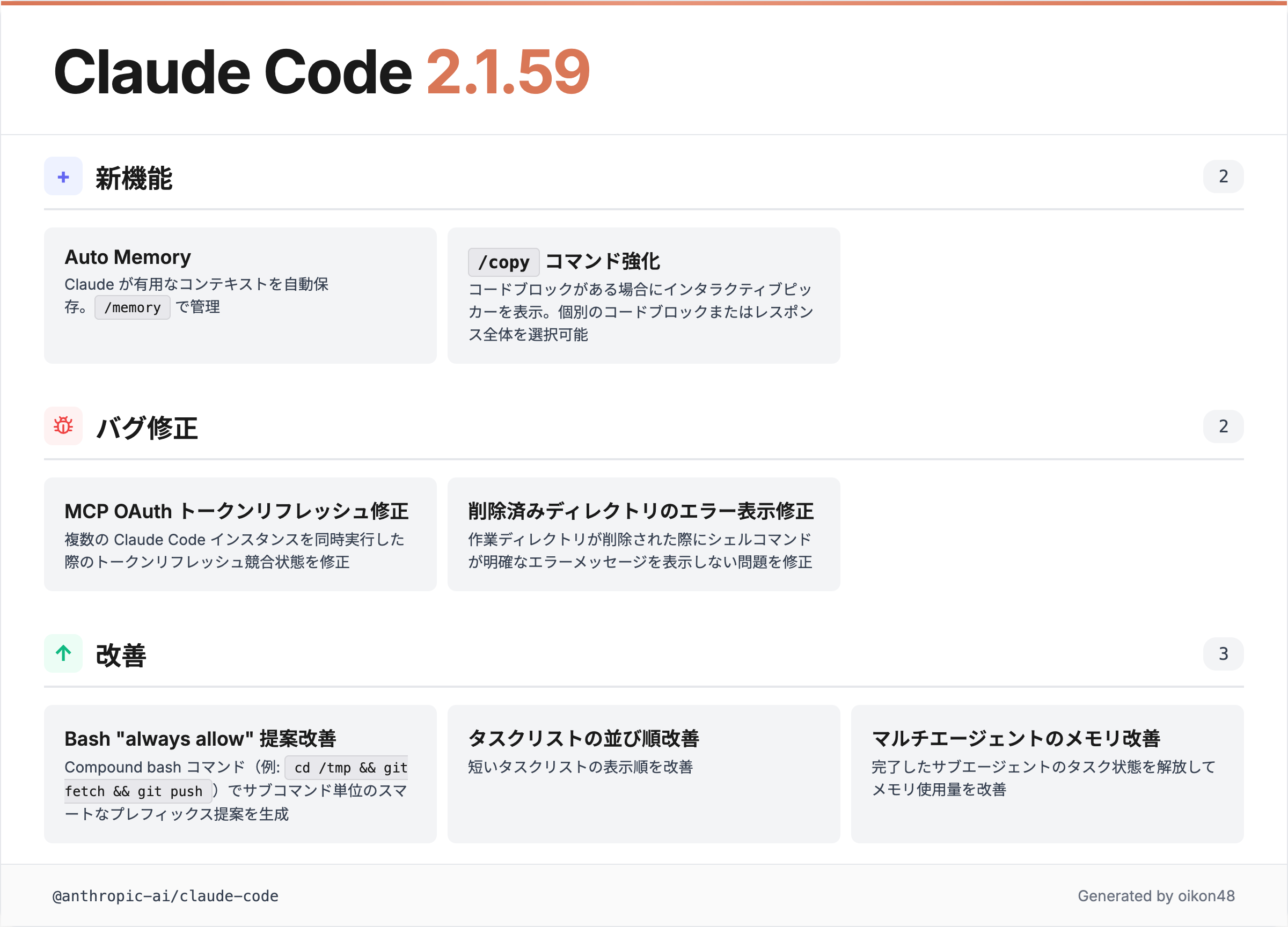Click the 新機能 section heading

[134, 178]
